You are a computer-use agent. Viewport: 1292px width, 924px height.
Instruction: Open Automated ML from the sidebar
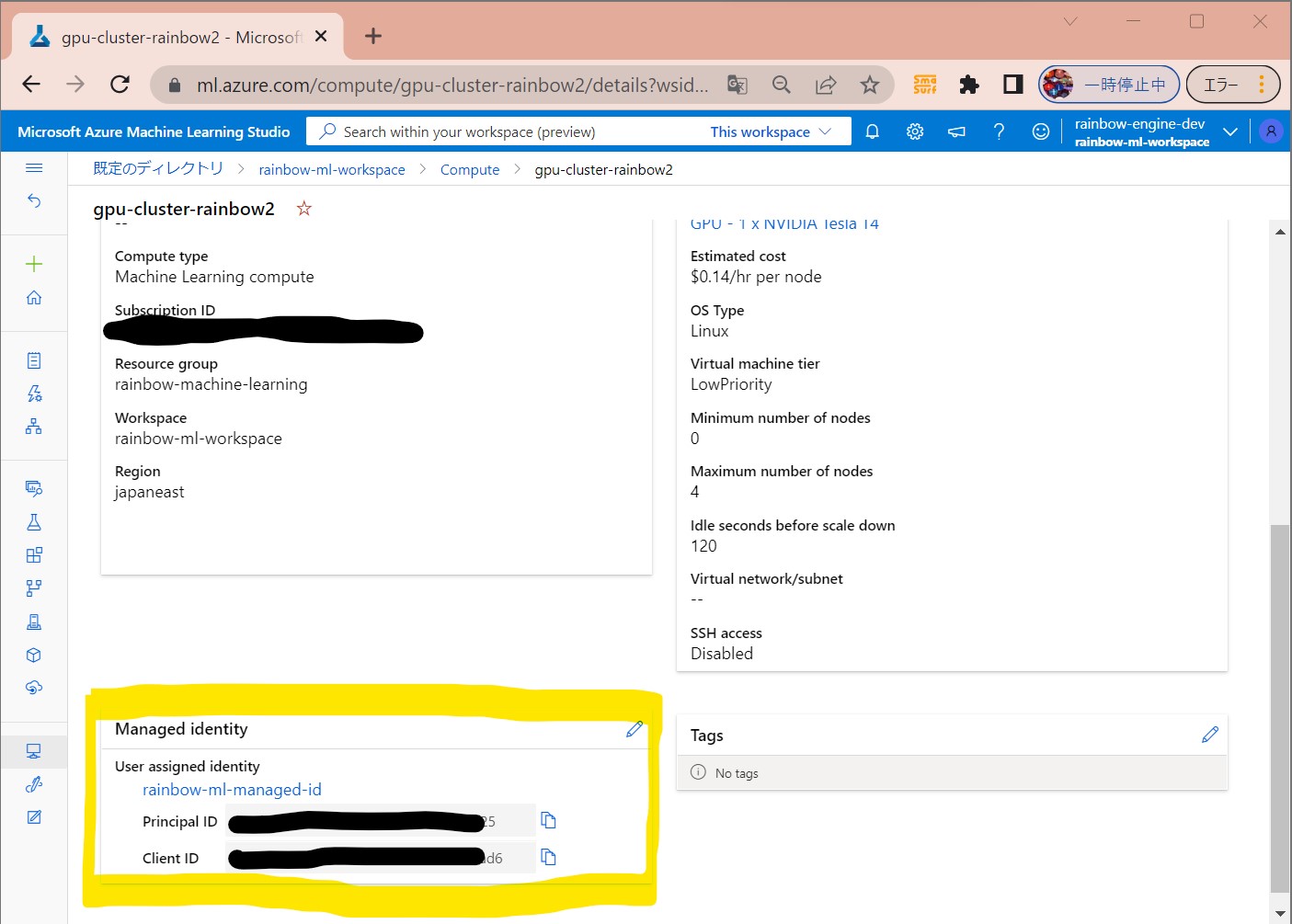[x=34, y=394]
